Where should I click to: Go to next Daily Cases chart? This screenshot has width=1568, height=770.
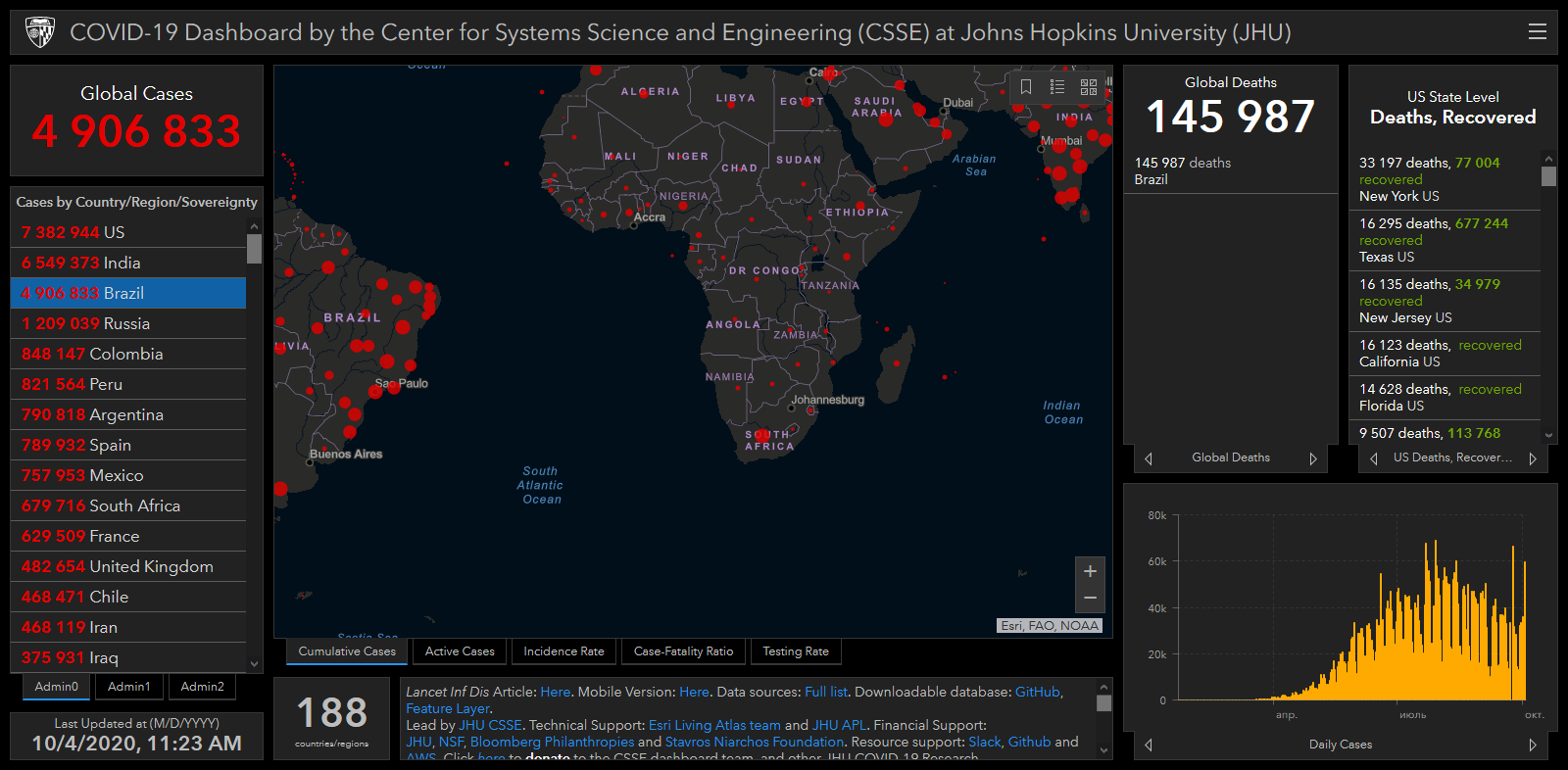tap(1533, 746)
